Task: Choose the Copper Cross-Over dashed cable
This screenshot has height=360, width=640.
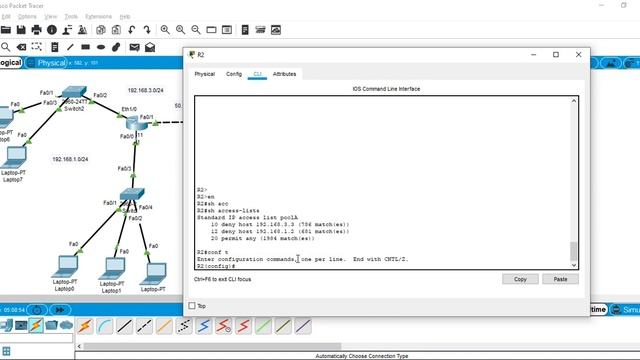Action: point(144,326)
